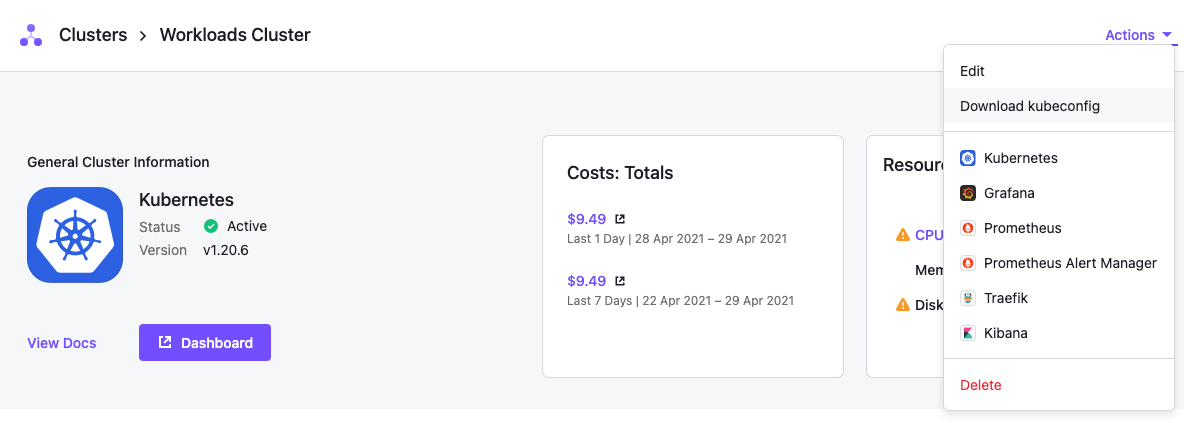This screenshot has width=1184, height=423.
Task: Click the Traefik icon in Actions menu
Action: (x=968, y=298)
